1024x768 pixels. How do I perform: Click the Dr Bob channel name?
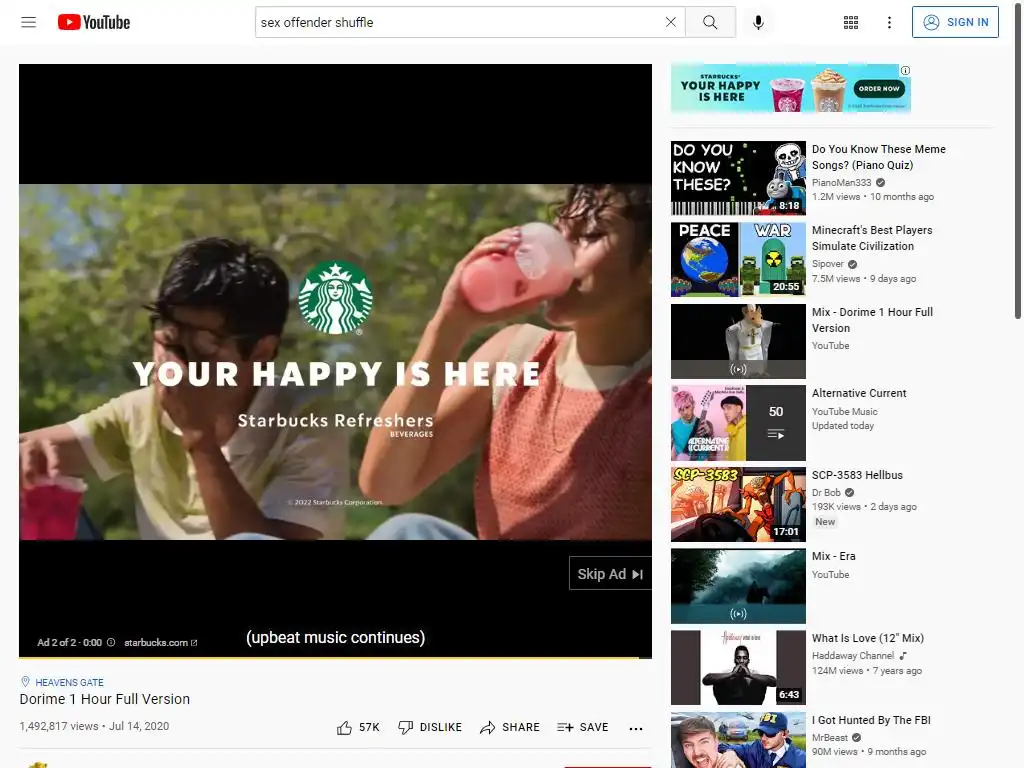(x=826, y=492)
